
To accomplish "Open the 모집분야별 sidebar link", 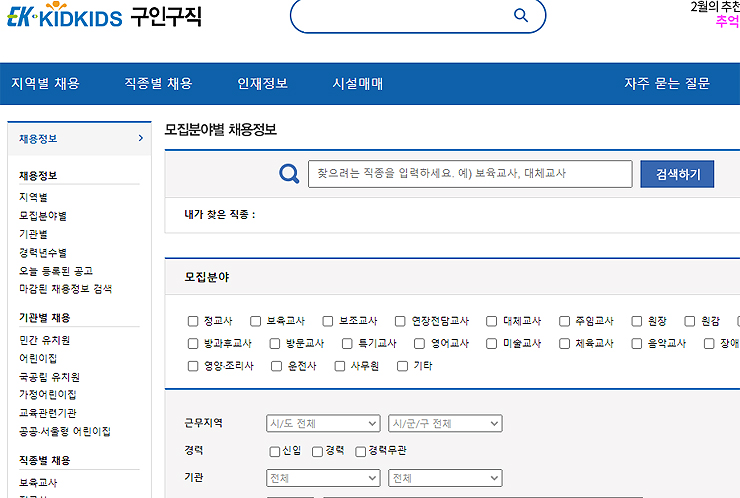I will (x=42, y=216).
